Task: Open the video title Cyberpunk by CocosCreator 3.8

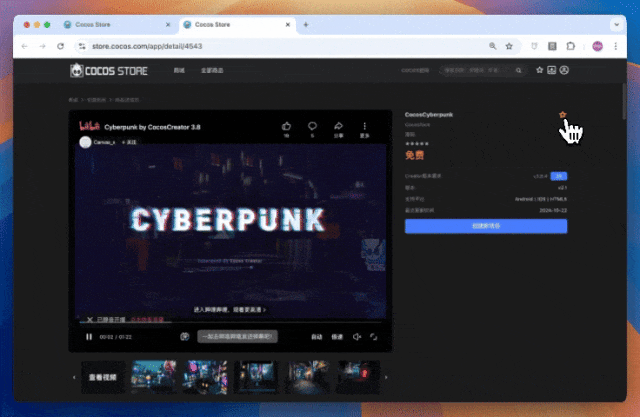Action: [x=152, y=127]
